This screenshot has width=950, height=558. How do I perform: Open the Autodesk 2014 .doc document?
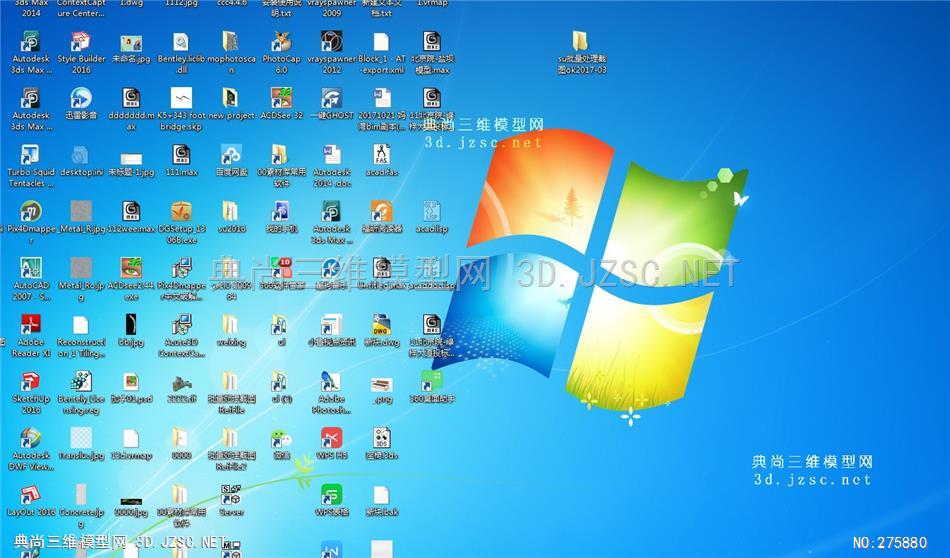(331, 155)
